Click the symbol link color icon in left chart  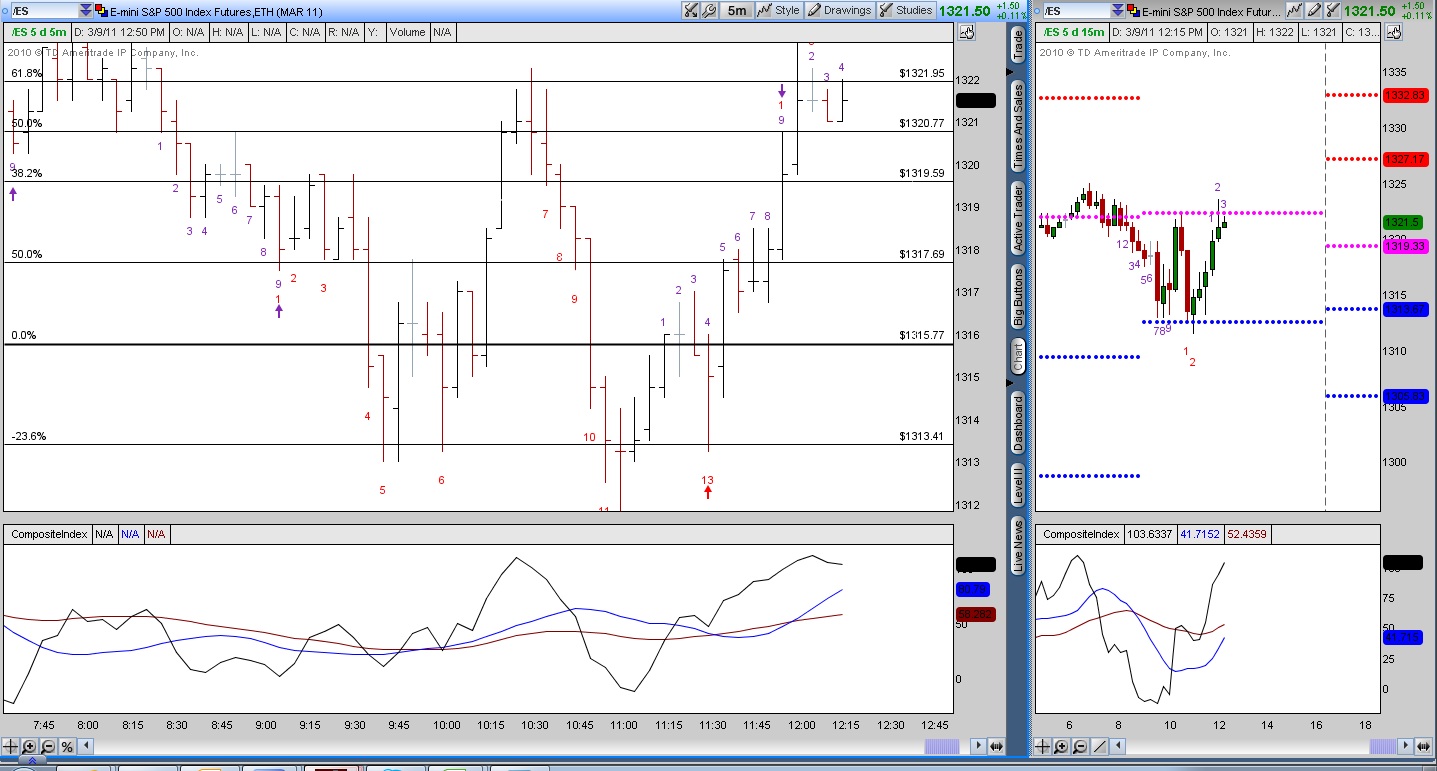pyautogui.click(x=99, y=10)
